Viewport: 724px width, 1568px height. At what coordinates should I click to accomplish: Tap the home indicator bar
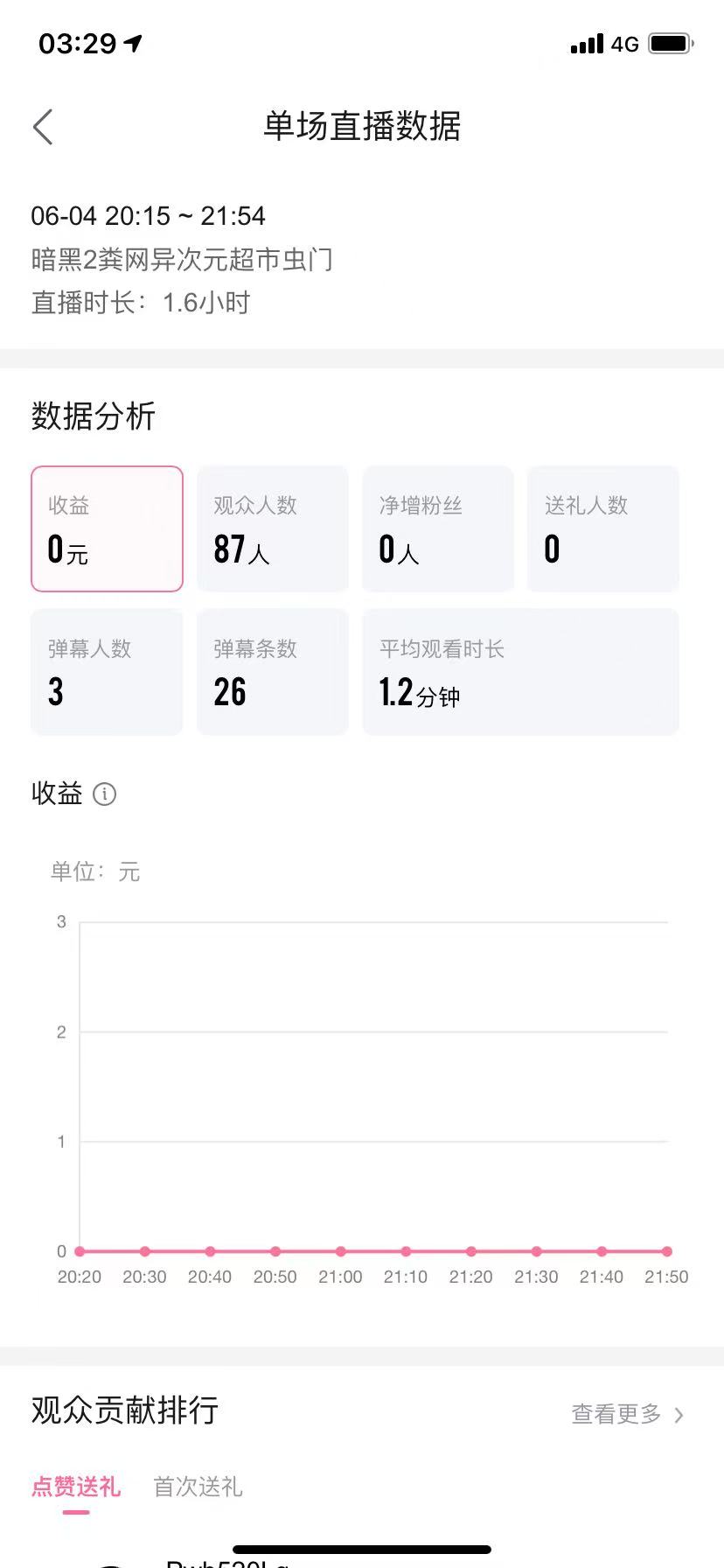pos(362,1550)
